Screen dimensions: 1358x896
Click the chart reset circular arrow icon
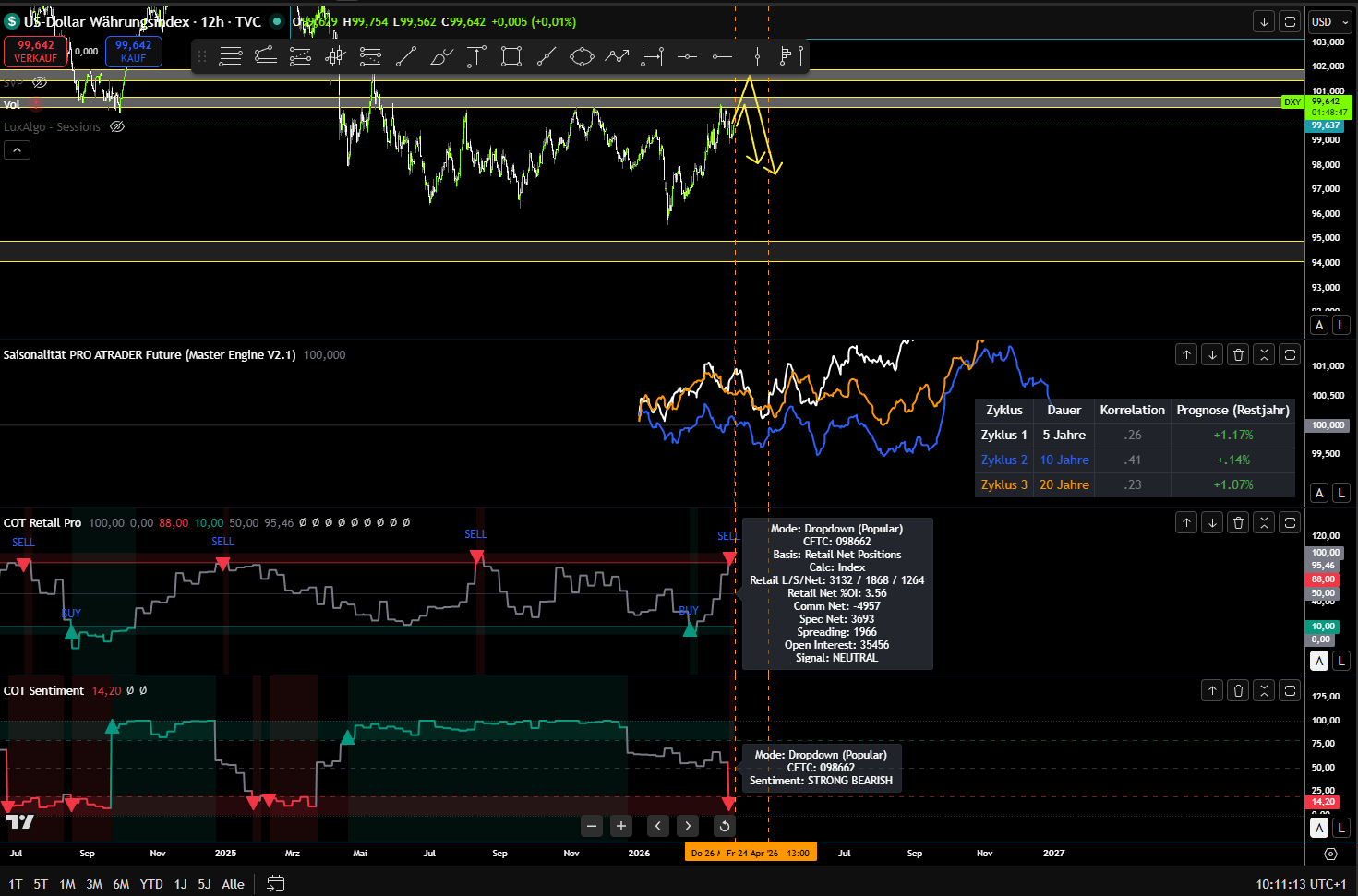(x=724, y=826)
